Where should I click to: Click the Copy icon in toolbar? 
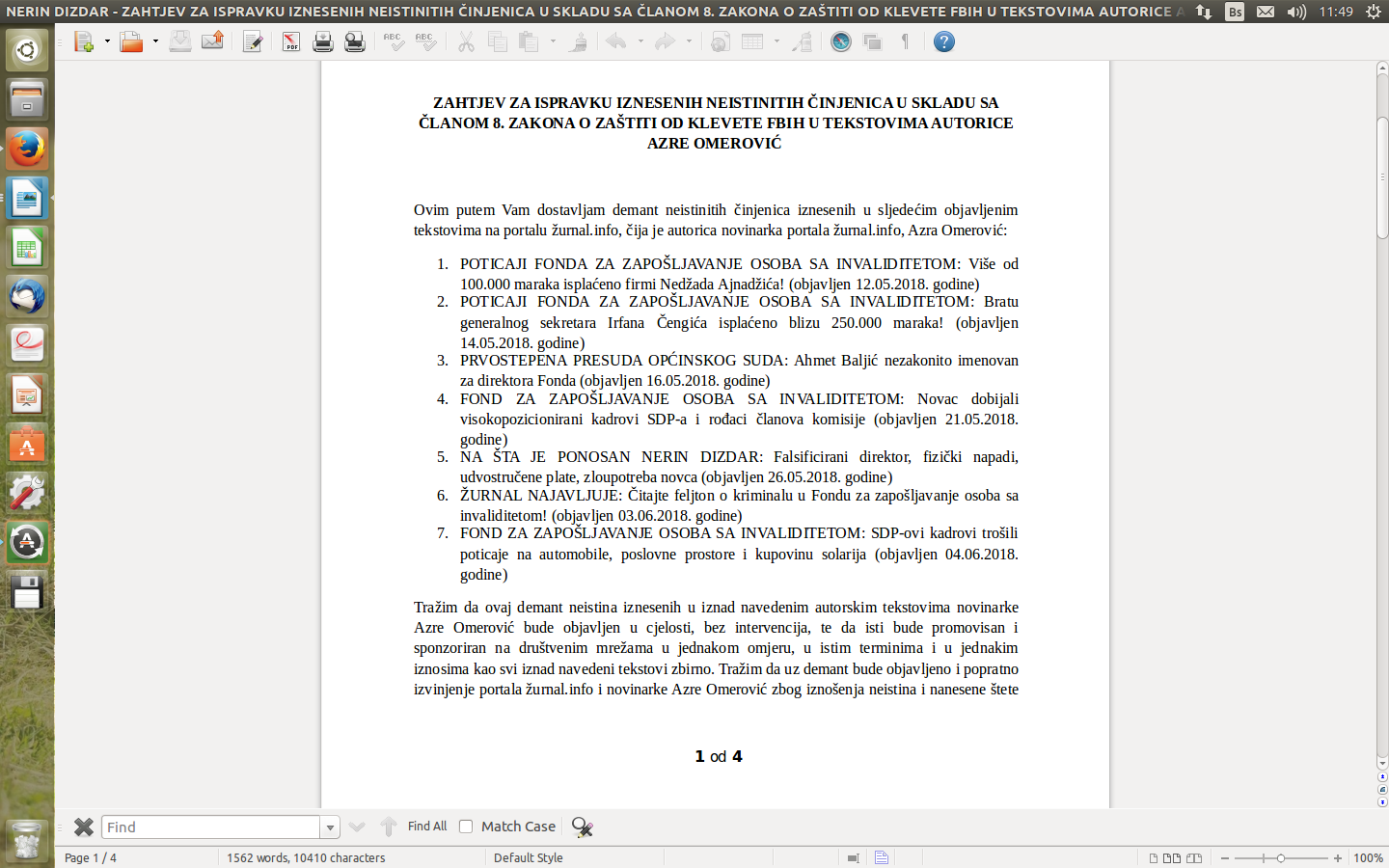pos(498,41)
